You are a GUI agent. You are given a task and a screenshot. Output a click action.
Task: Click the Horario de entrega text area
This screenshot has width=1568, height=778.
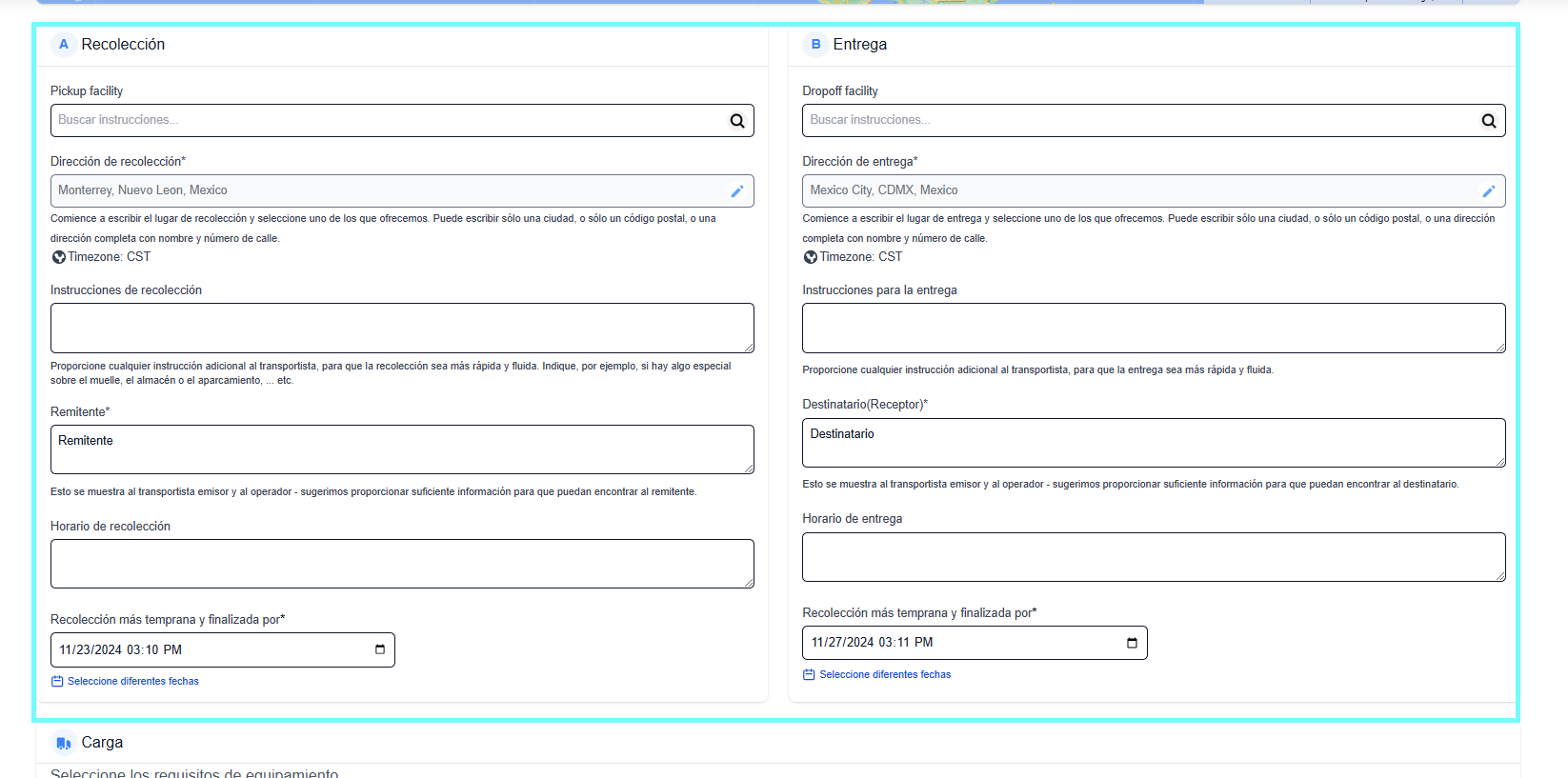coord(1153,557)
